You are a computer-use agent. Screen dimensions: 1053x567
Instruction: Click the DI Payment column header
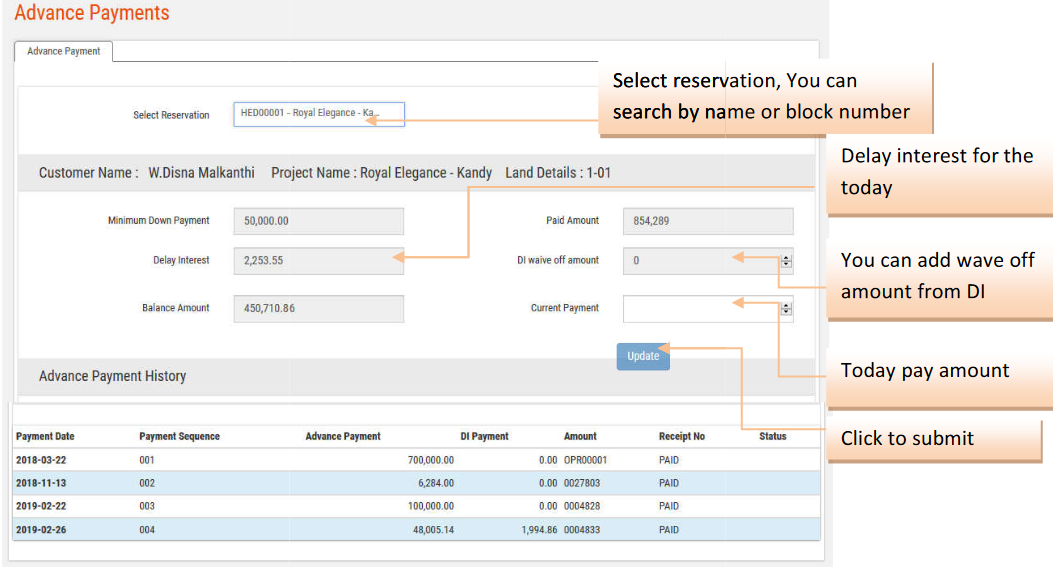pyautogui.click(x=484, y=437)
